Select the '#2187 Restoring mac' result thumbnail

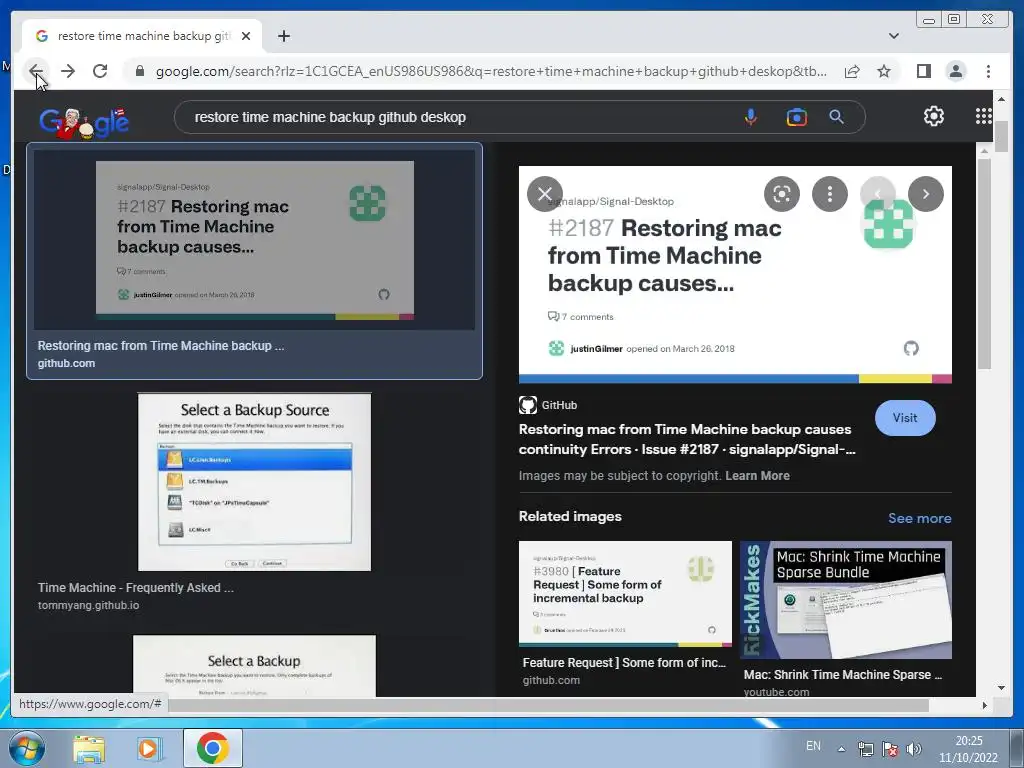click(x=255, y=240)
